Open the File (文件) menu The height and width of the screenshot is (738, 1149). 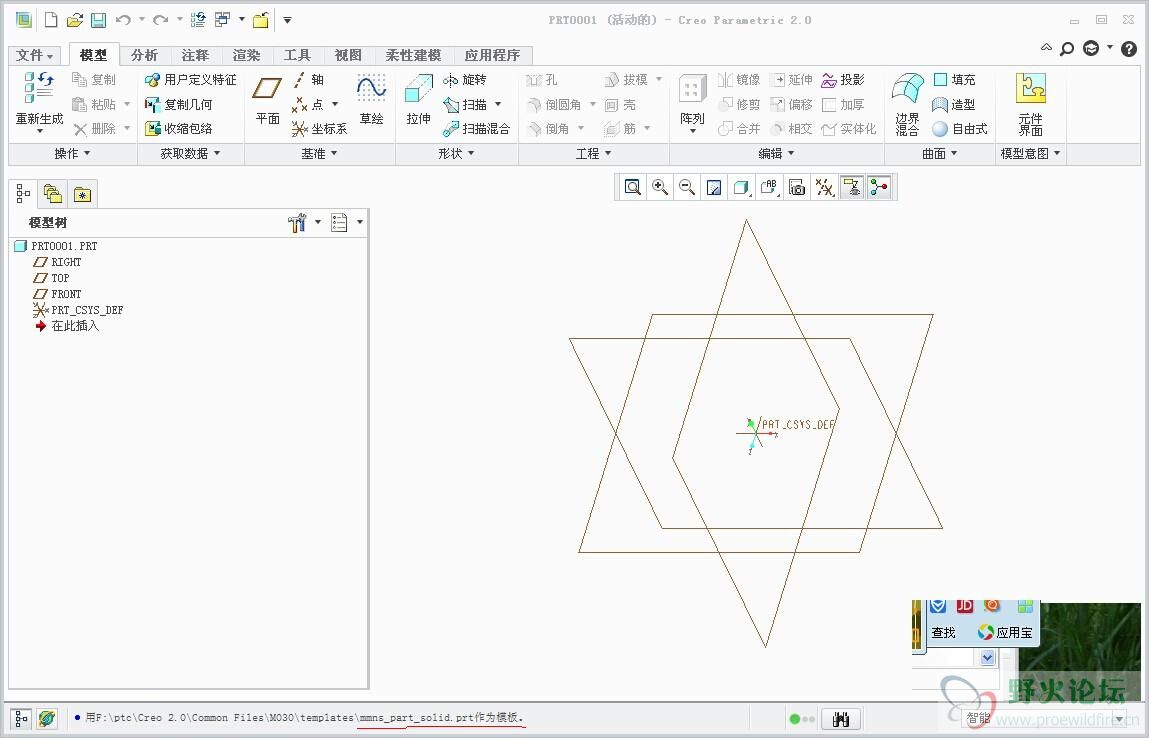[34, 55]
